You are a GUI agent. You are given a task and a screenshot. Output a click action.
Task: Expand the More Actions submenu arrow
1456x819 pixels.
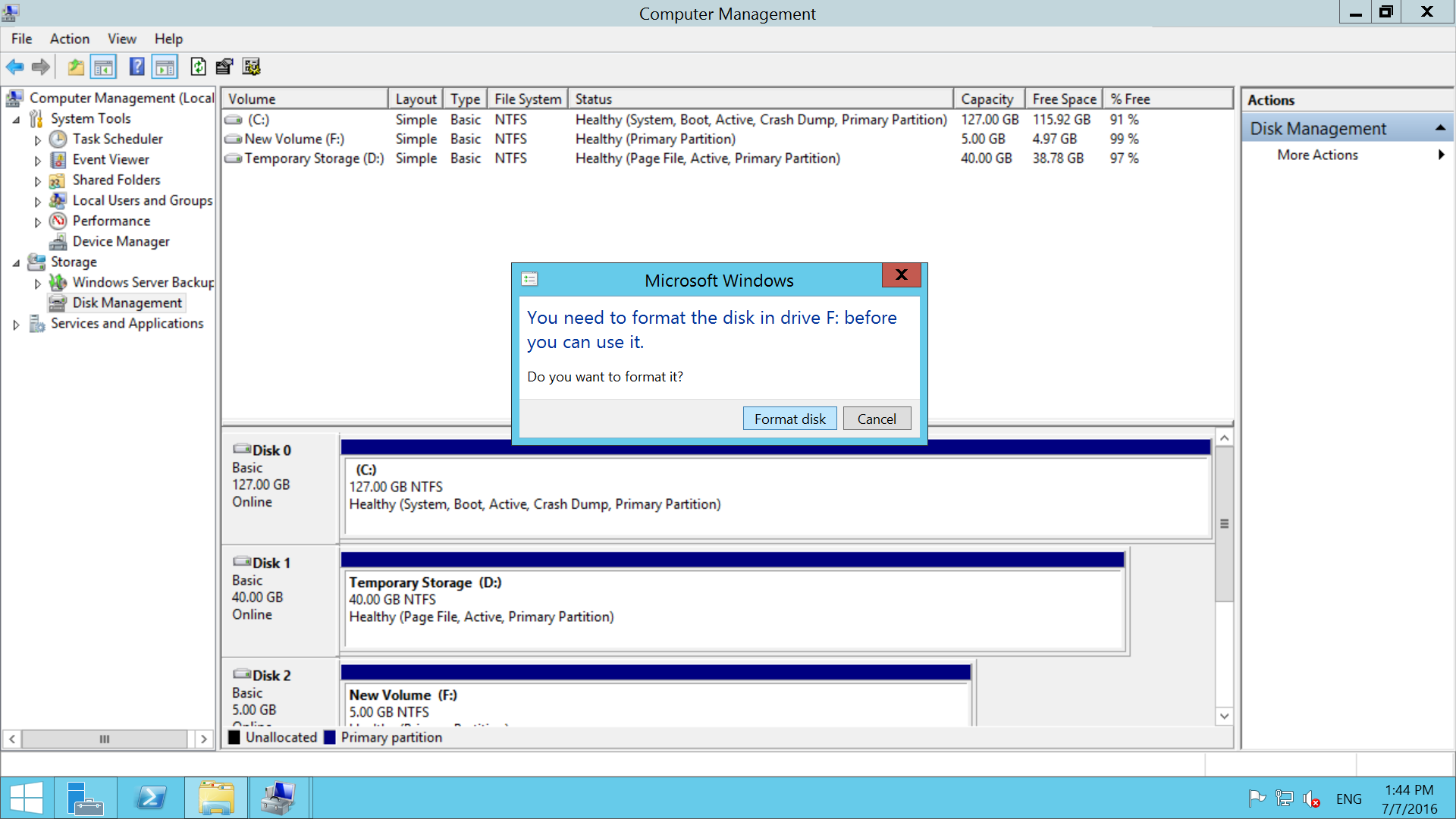[x=1441, y=155]
